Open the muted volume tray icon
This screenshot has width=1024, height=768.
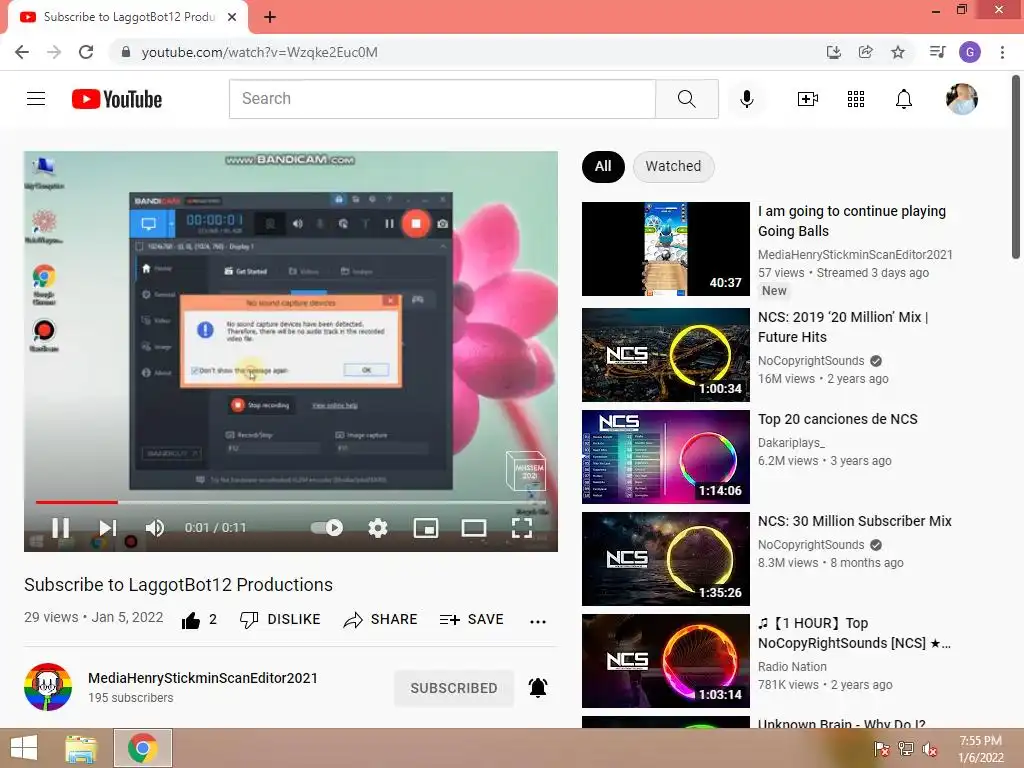929,749
